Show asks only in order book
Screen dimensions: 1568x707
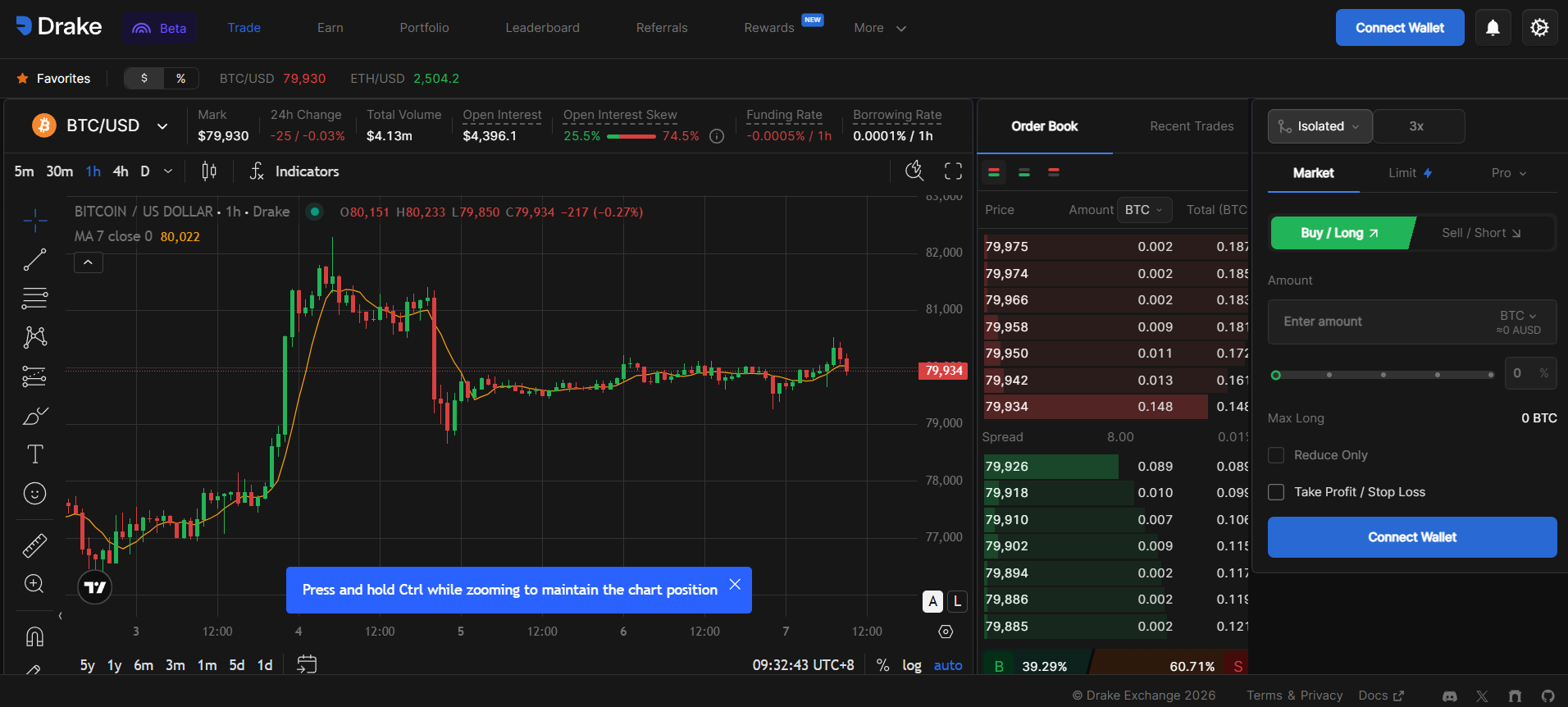[x=1054, y=172]
